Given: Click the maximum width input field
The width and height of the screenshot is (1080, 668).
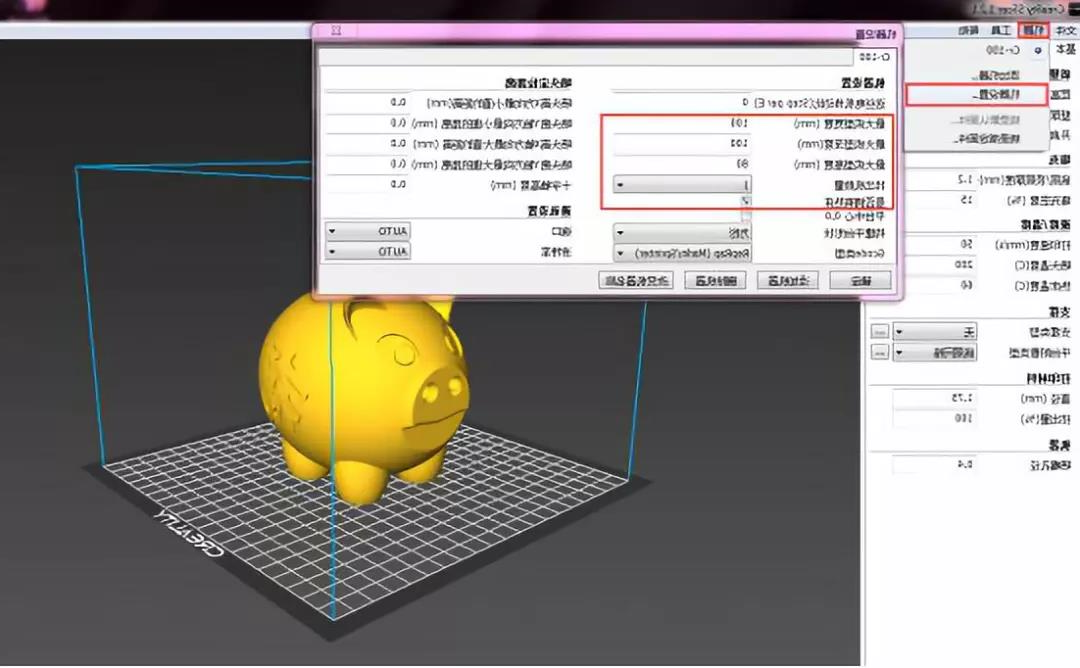Looking at the screenshot, I should 681,121.
